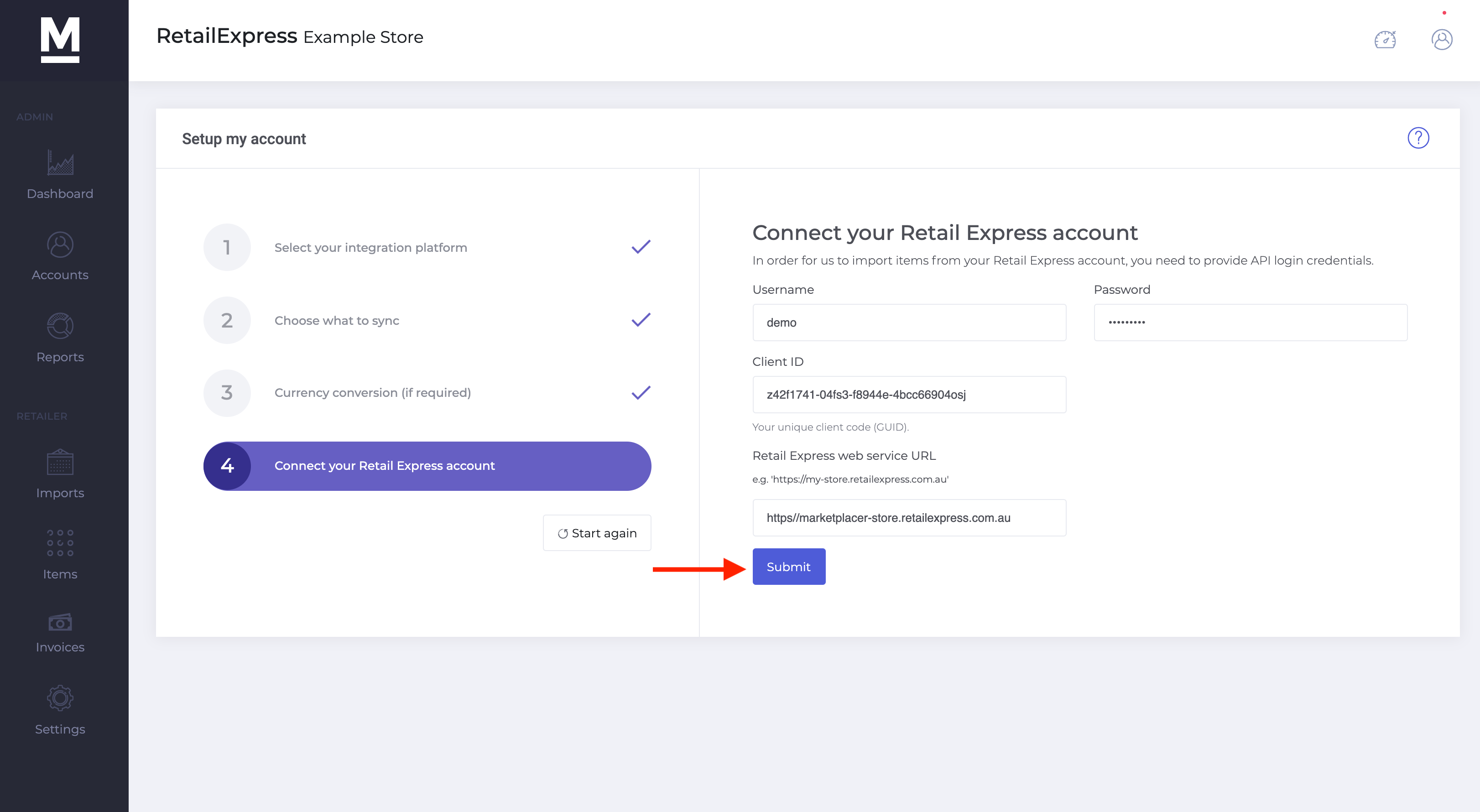
Task: Go to Reports in sidebar
Action: coord(60,357)
